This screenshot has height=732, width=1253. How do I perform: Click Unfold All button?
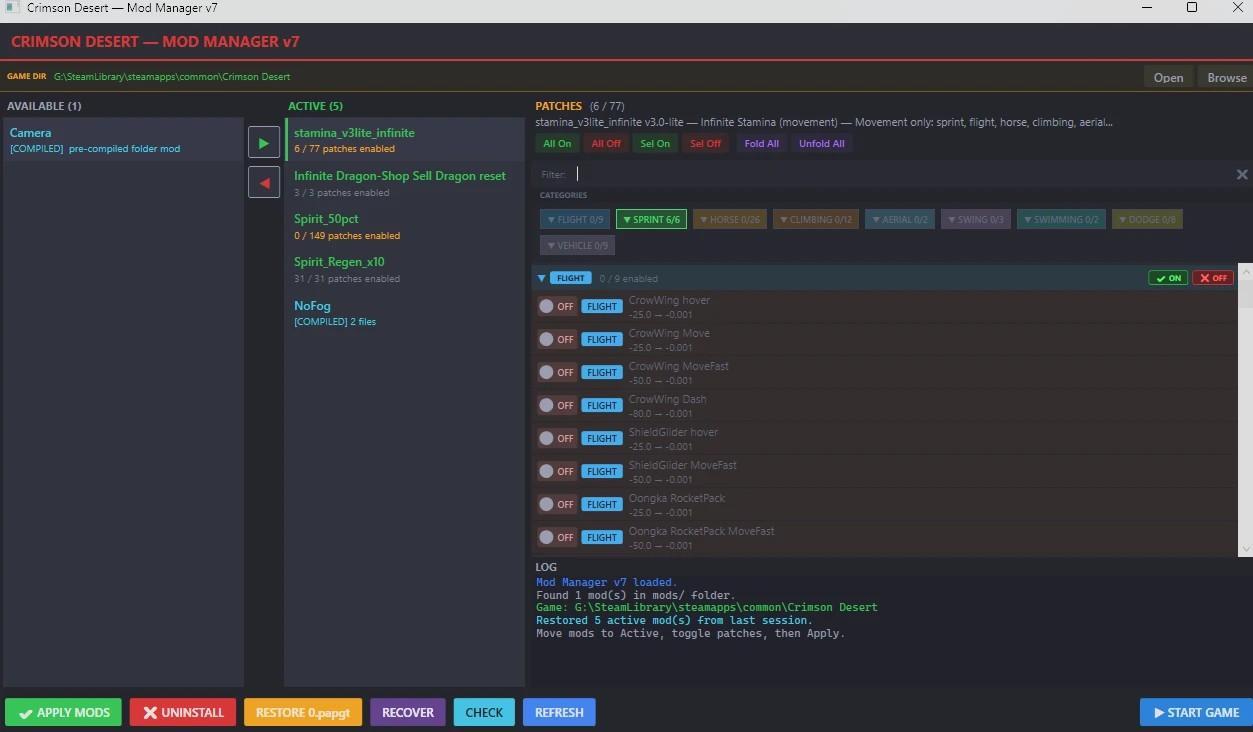821,144
